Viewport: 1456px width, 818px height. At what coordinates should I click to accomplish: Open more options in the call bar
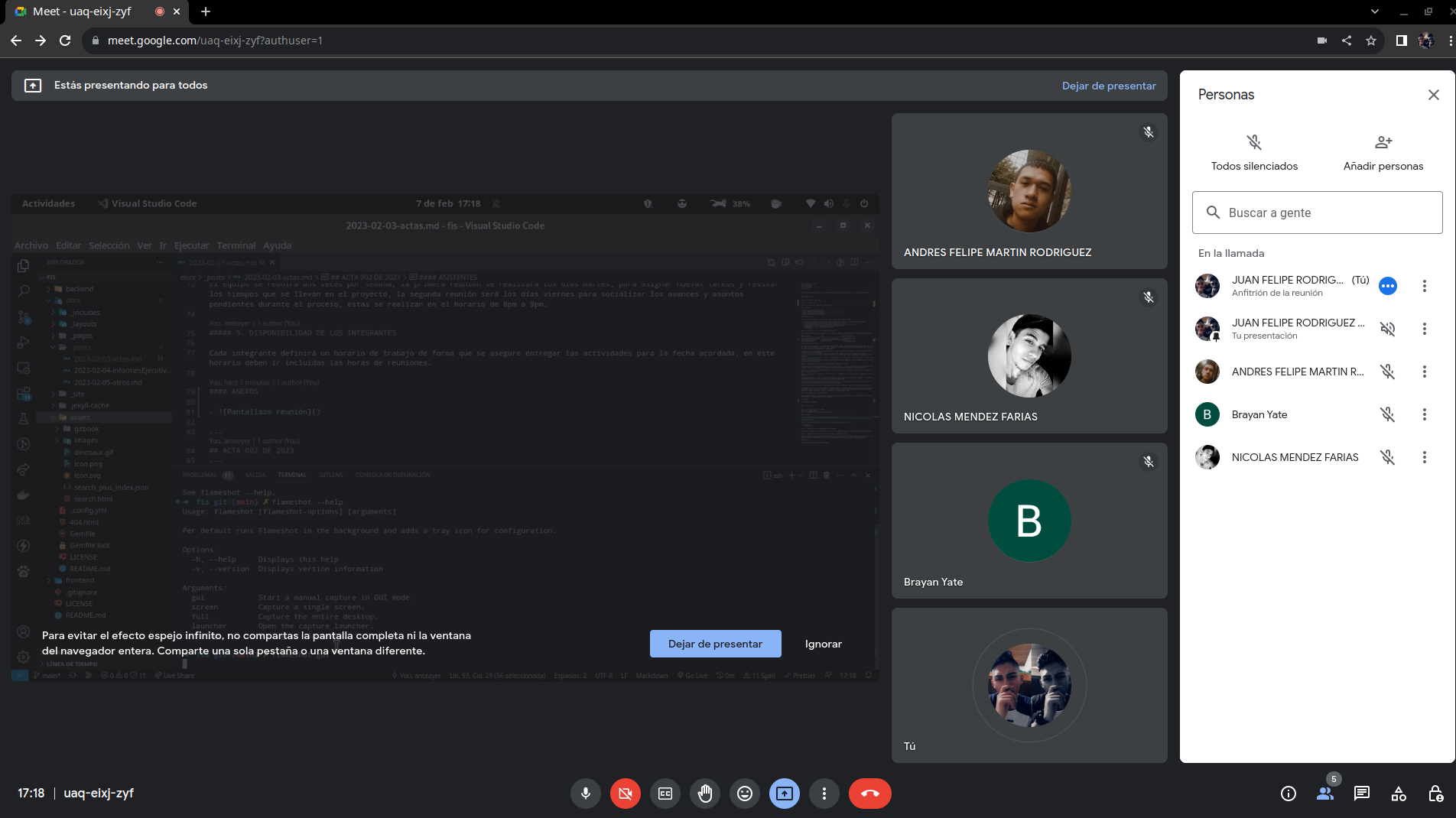tap(824, 794)
